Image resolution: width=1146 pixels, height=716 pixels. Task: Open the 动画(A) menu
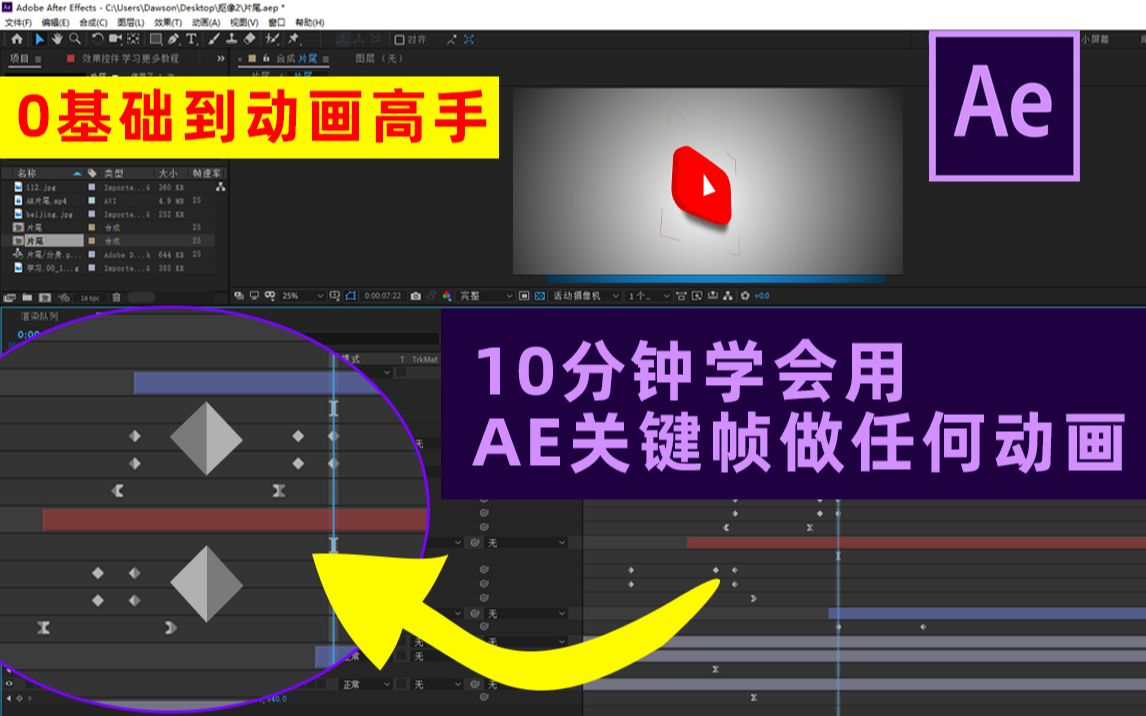[206, 23]
